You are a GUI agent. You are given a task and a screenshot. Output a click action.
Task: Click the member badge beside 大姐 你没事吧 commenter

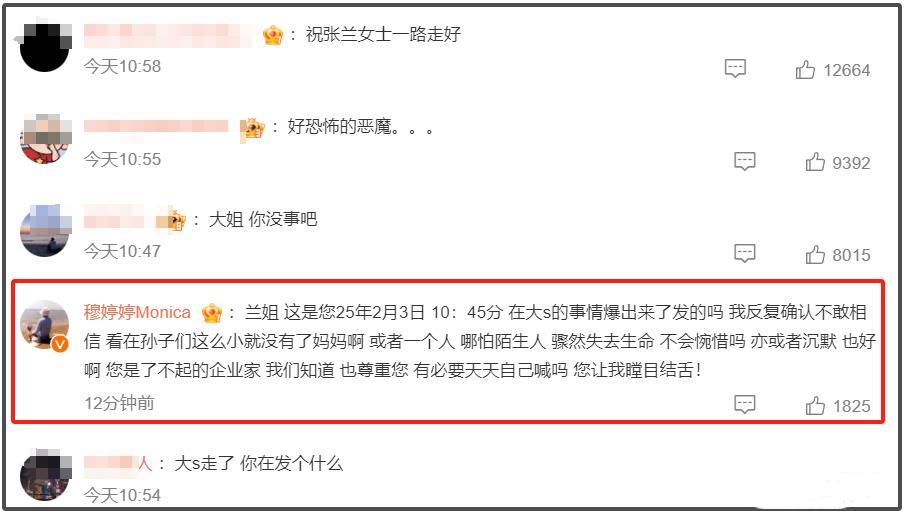coord(176,220)
